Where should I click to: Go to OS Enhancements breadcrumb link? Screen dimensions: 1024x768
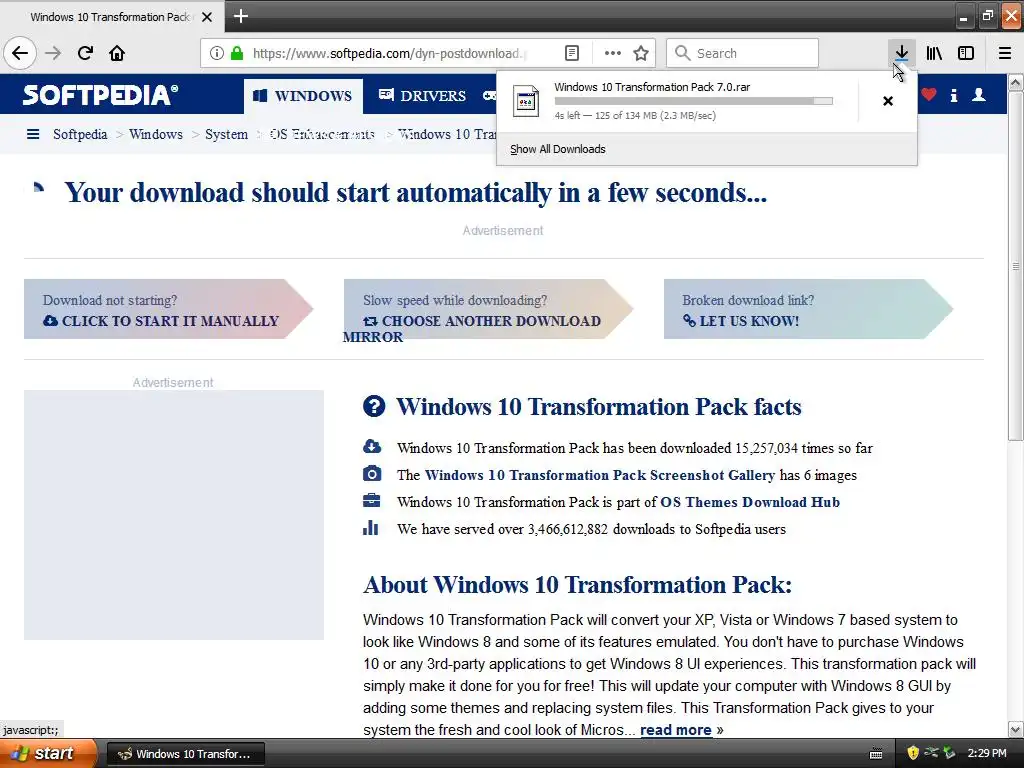[x=322, y=134]
